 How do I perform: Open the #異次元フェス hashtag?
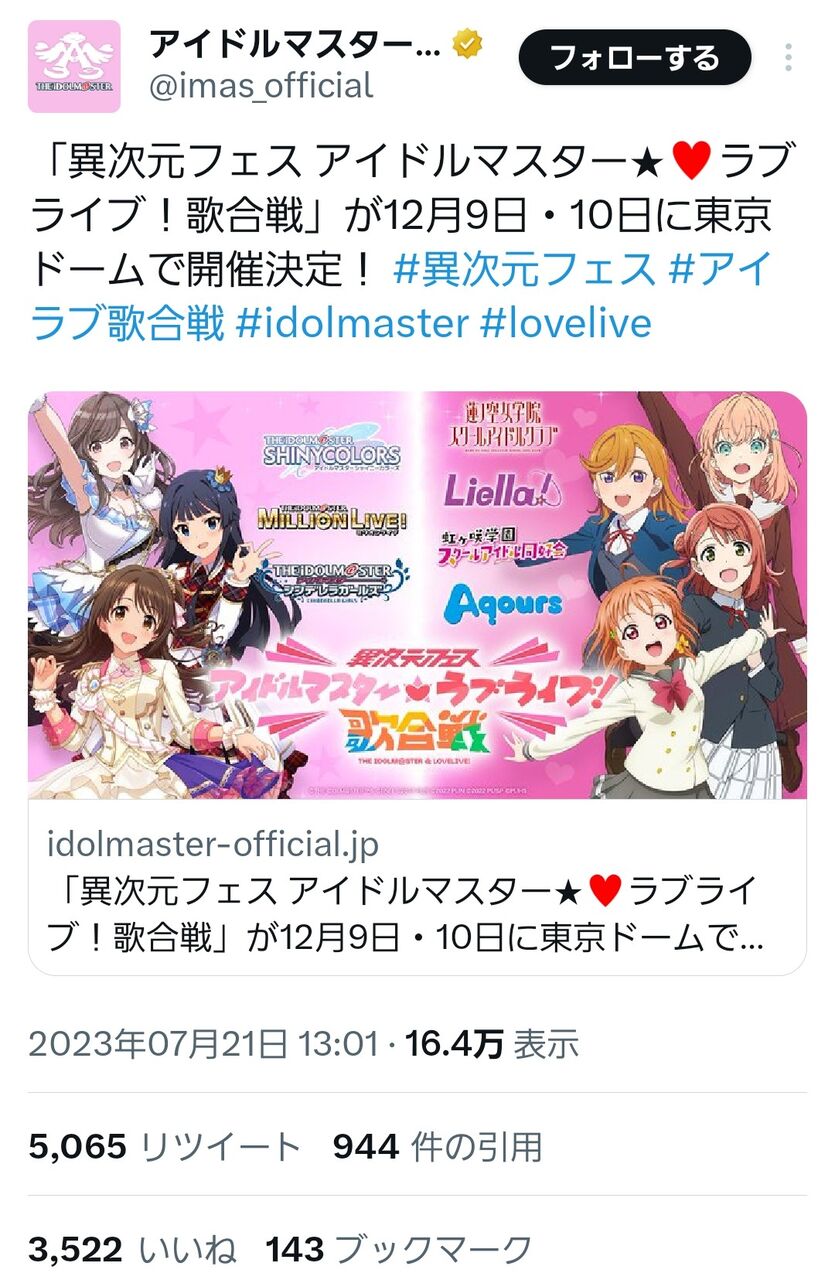[x=525, y=269]
